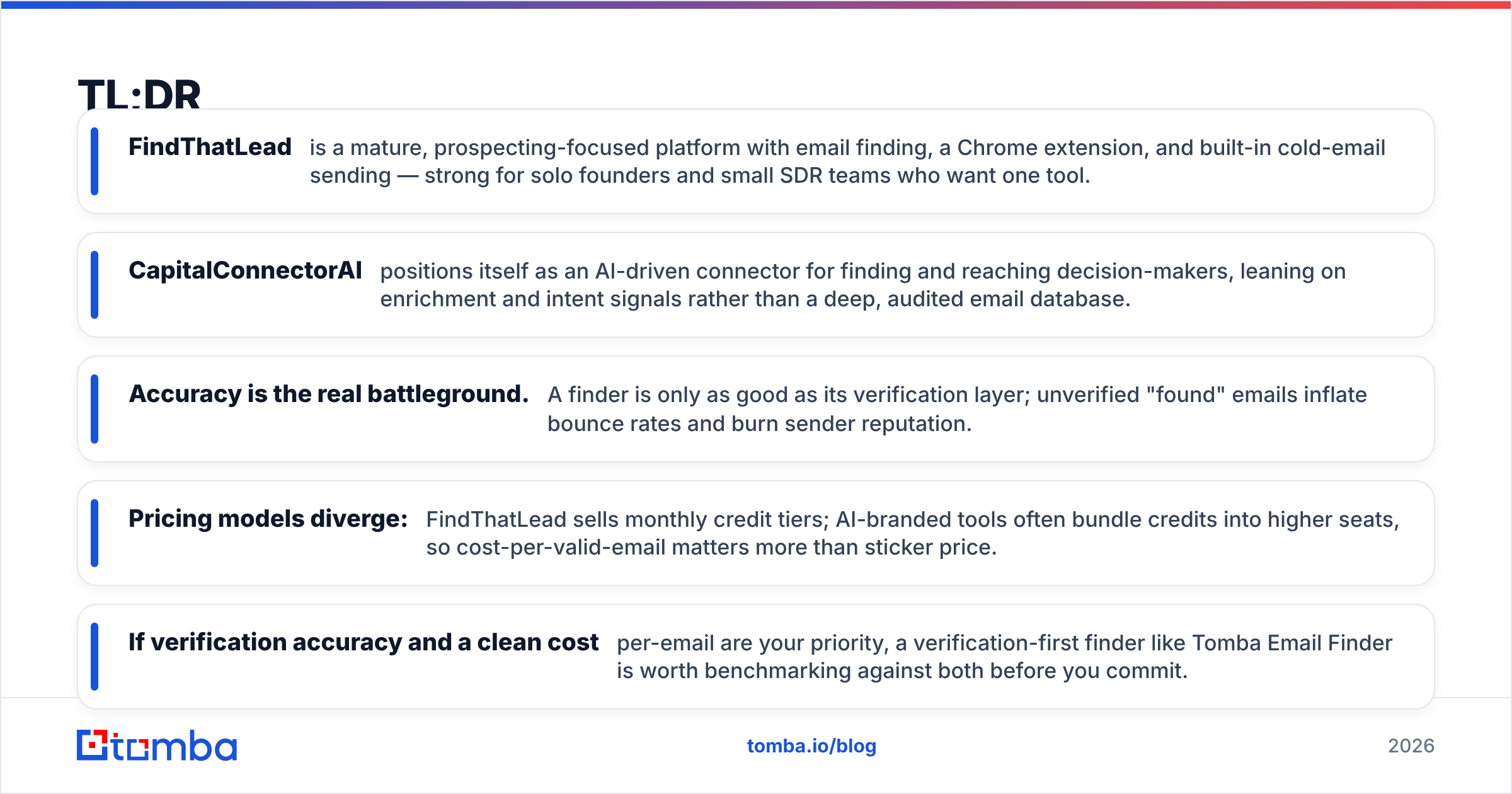The height and width of the screenshot is (794, 1512).
Task: Click the Tomba Email Finder sentence
Action: [1004, 657]
